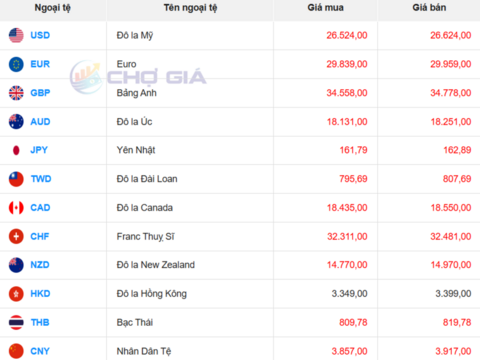Click the Australian flag icon for AUD
The image size is (480, 360).
coord(16,122)
